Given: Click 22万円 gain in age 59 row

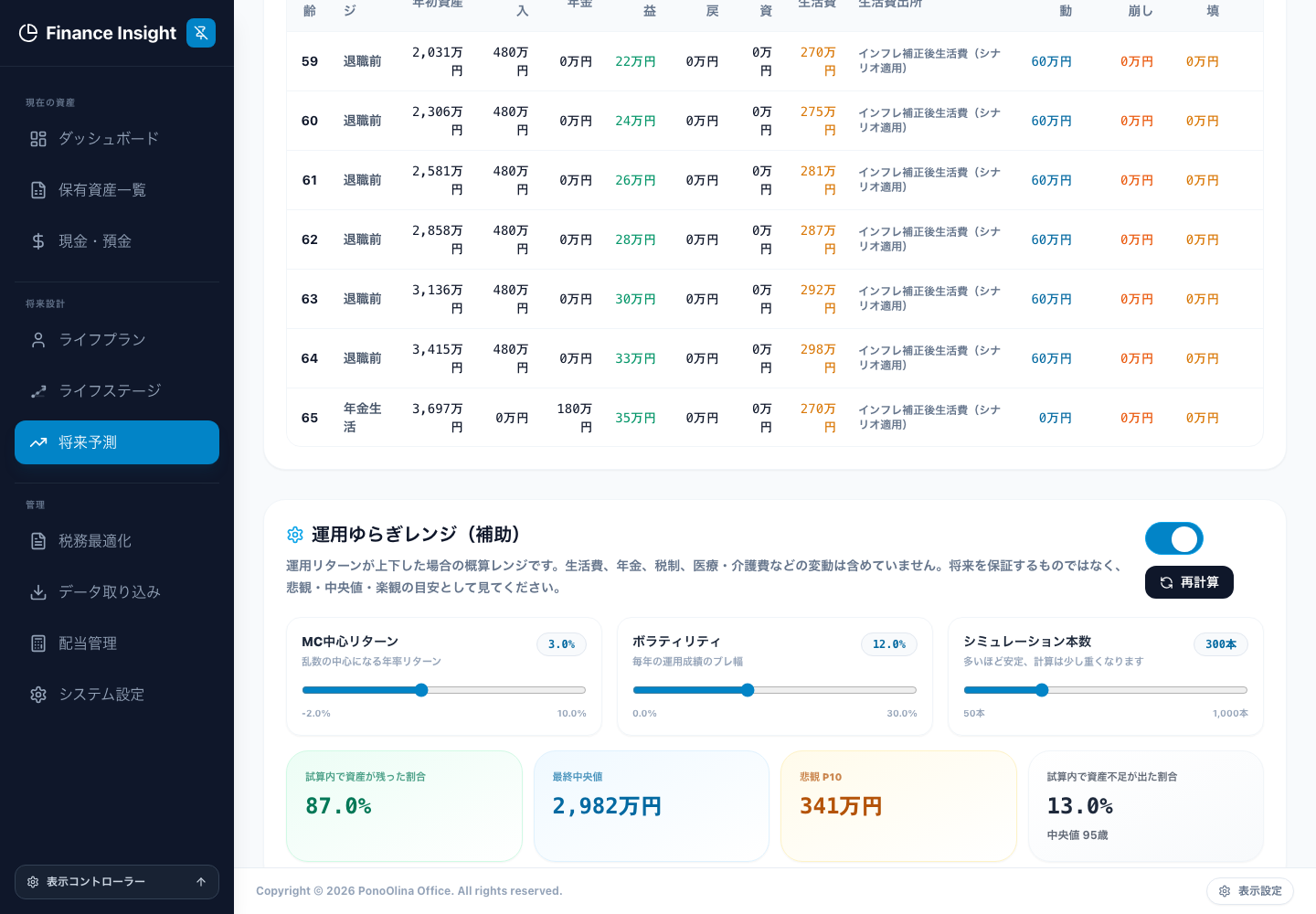Looking at the screenshot, I should point(635,61).
